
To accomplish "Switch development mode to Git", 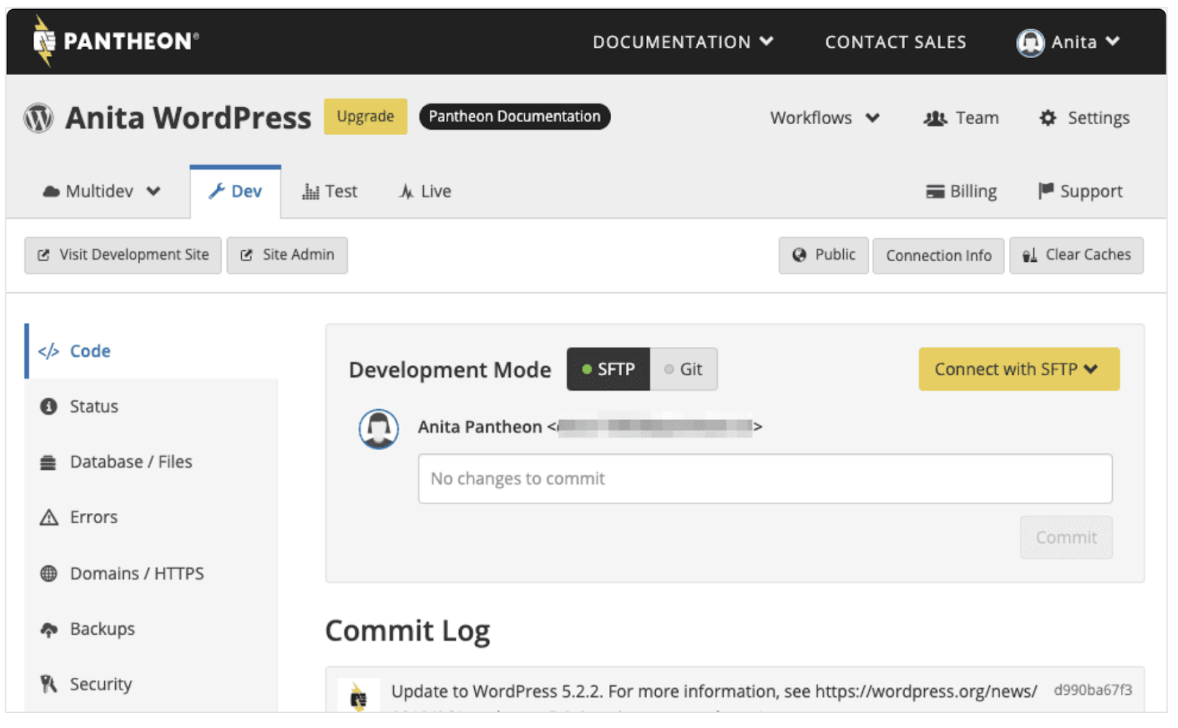I will 684,369.
